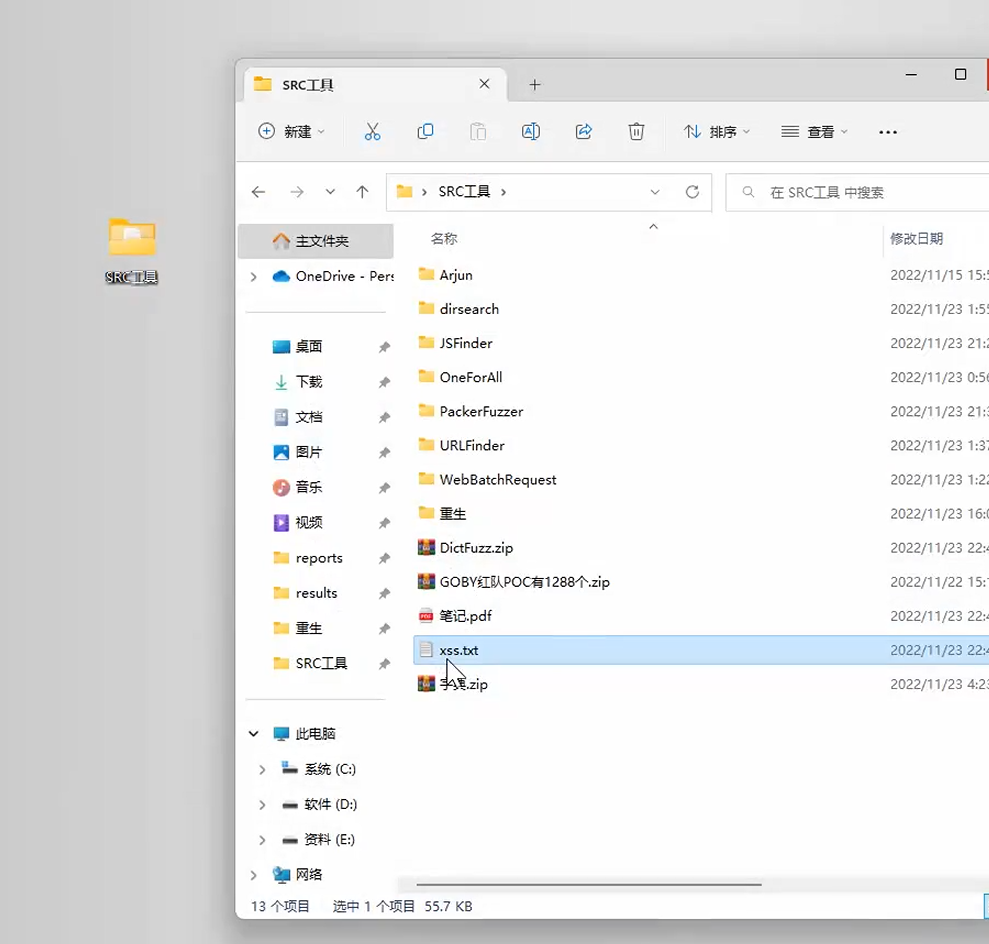Add a new tab with plus button

(535, 84)
